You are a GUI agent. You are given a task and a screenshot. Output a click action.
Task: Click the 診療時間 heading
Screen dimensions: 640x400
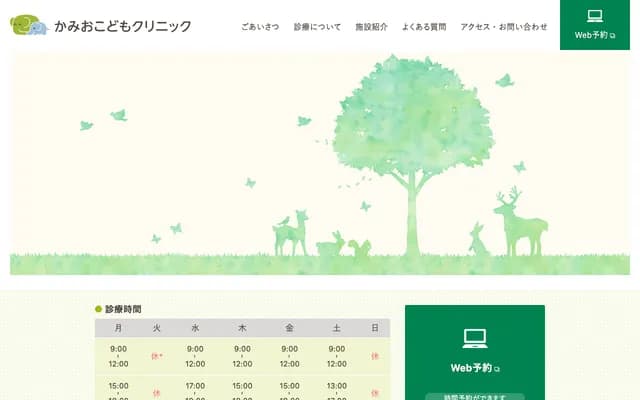click(123, 310)
